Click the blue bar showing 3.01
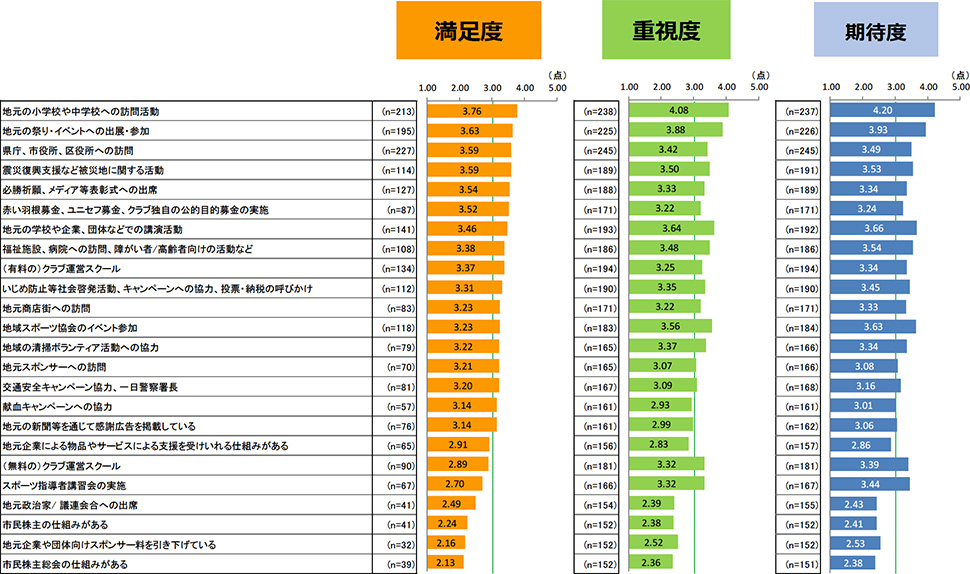 863,406
